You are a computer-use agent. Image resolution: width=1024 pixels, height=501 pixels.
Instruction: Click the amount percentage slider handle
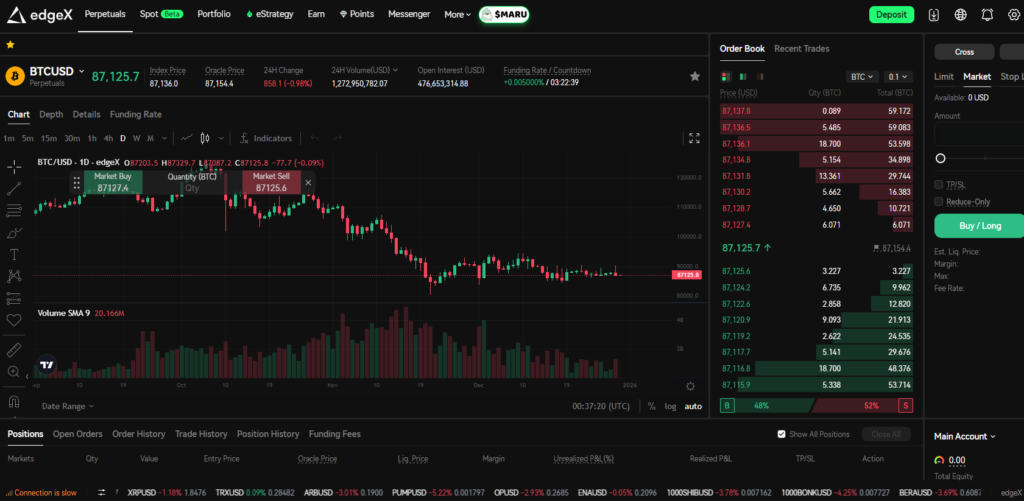pyautogui.click(x=940, y=158)
